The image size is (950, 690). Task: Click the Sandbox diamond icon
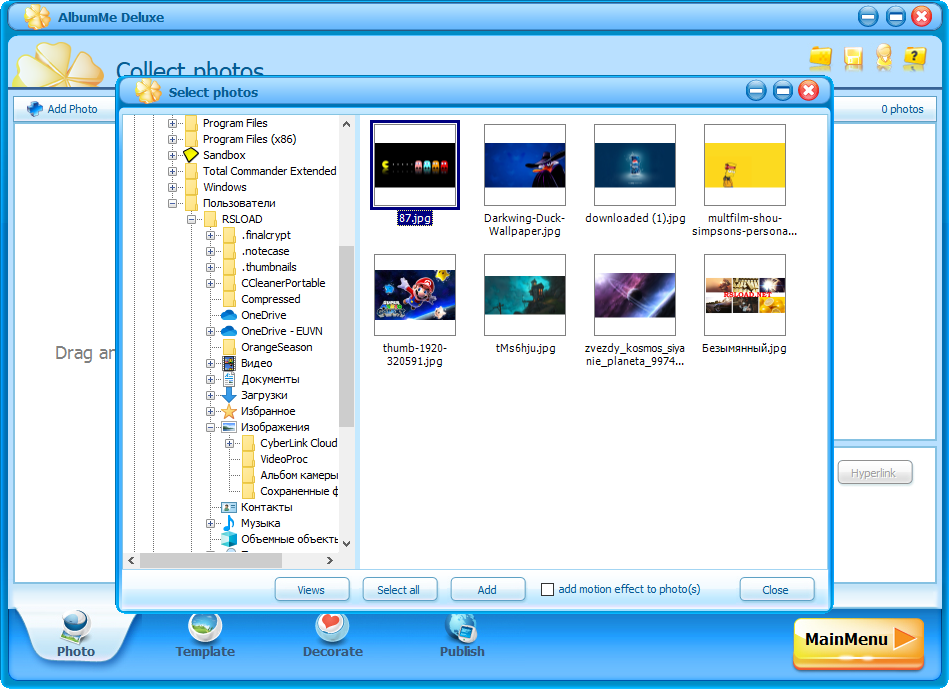click(x=191, y=155)
